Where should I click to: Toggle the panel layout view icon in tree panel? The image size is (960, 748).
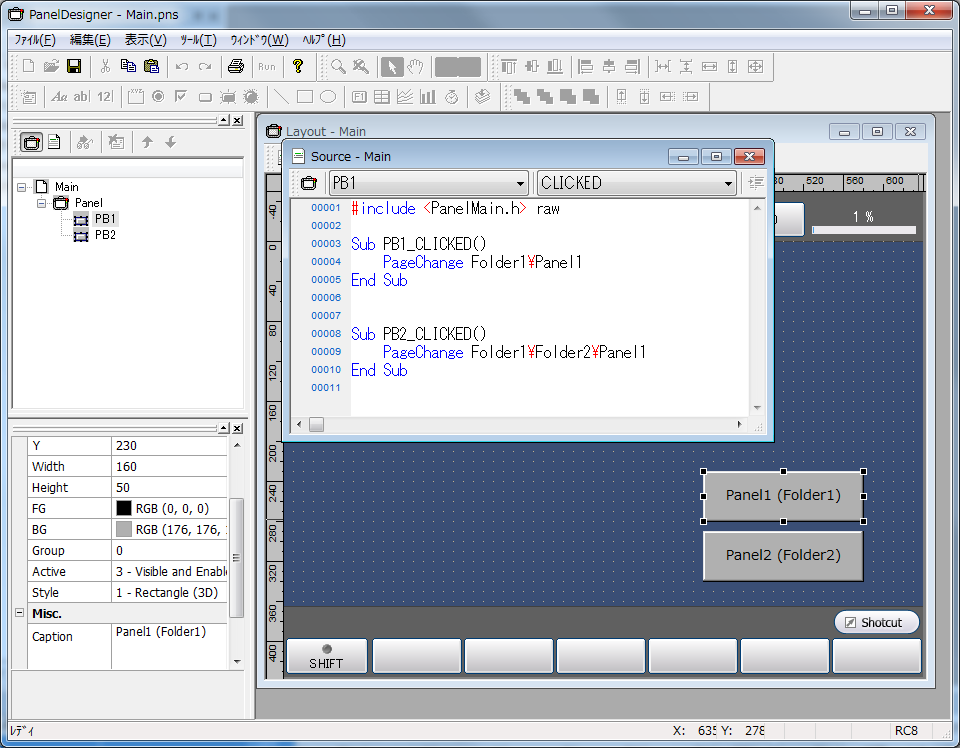[x=31, y=142]
